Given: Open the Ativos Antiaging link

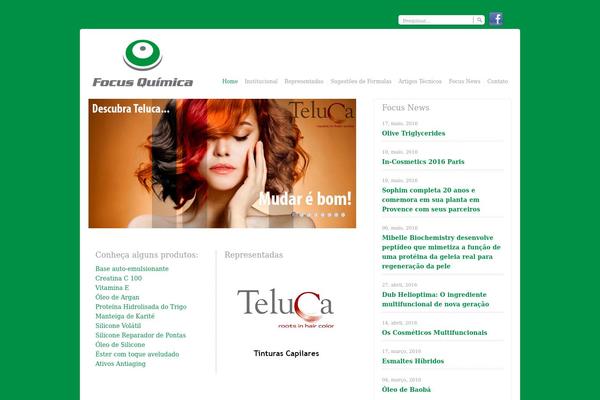Looking at the screenshot, I should click(x=121, y=364).
